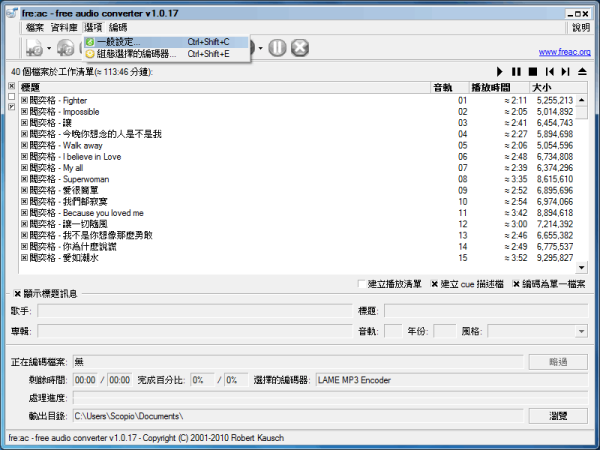Click the joblist scrollbar up arrow
The width and height of the screenshot is (600, 450).
click(582, 100)
